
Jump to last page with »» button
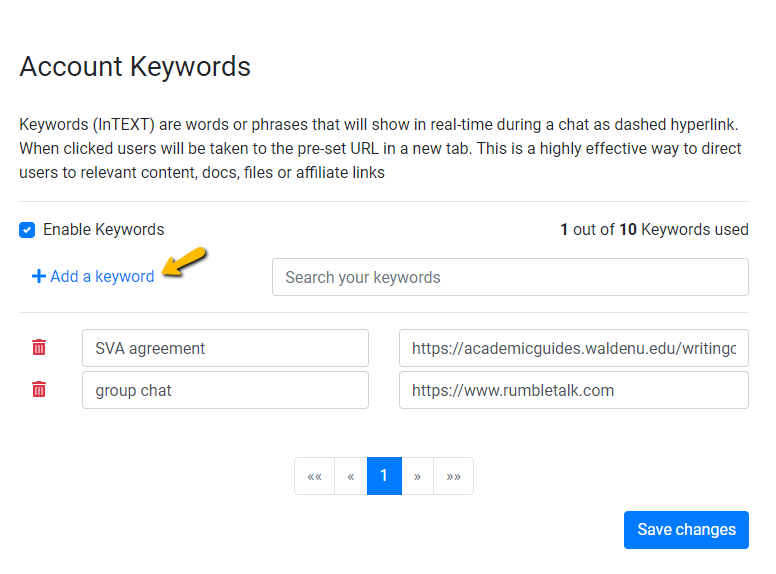pyautogui.click(x=453, y=476)
